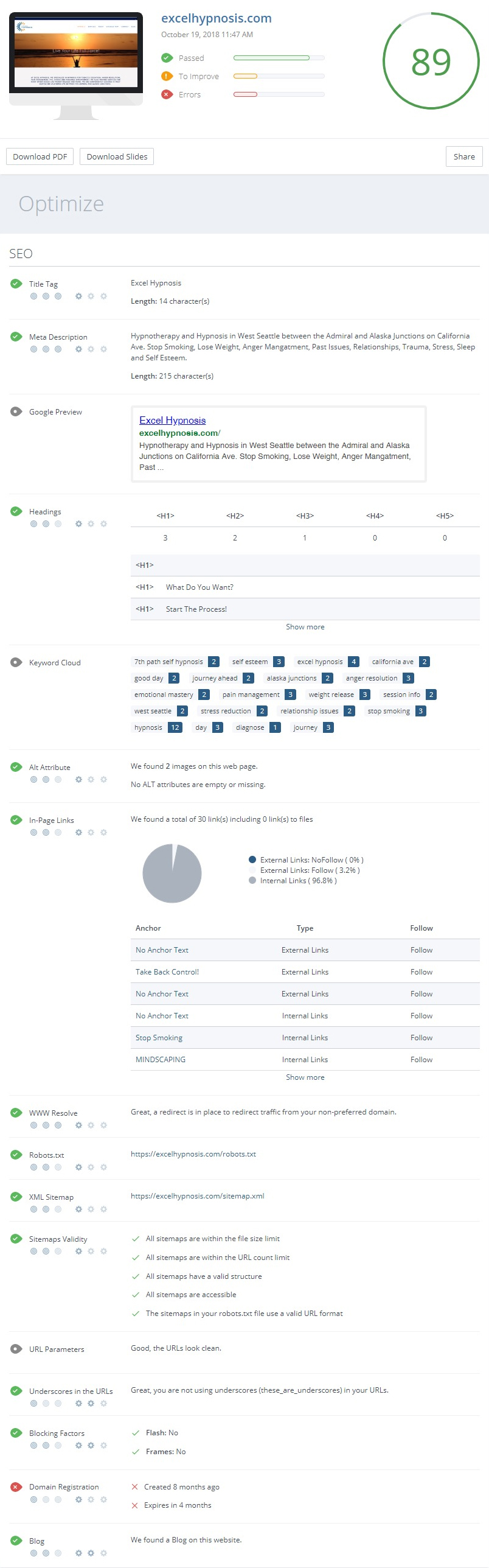Click the Blog green check icon
This screenshot has width=489, height=1568.
16,1541
